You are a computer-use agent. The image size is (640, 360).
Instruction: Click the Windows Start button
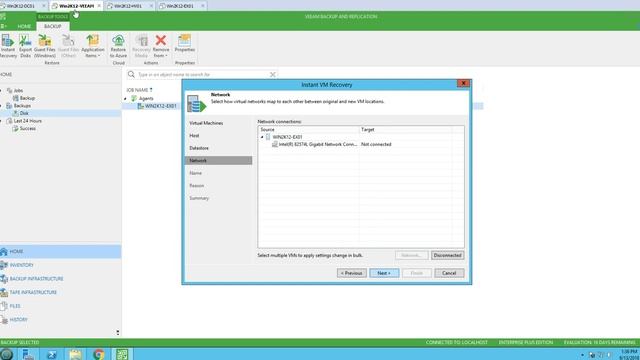pos(6,354)
